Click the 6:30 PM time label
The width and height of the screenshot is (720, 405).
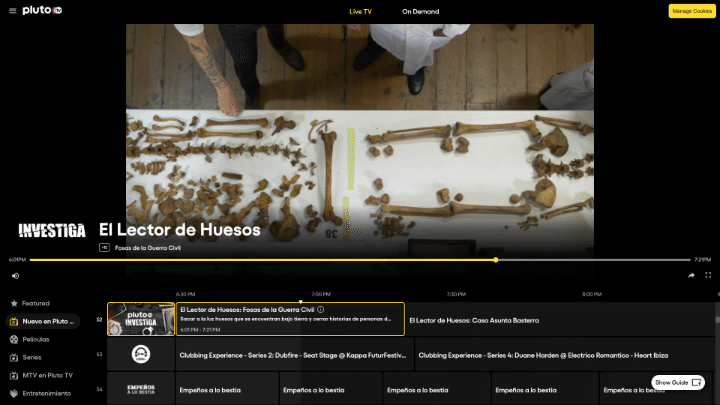click(186, 294)
